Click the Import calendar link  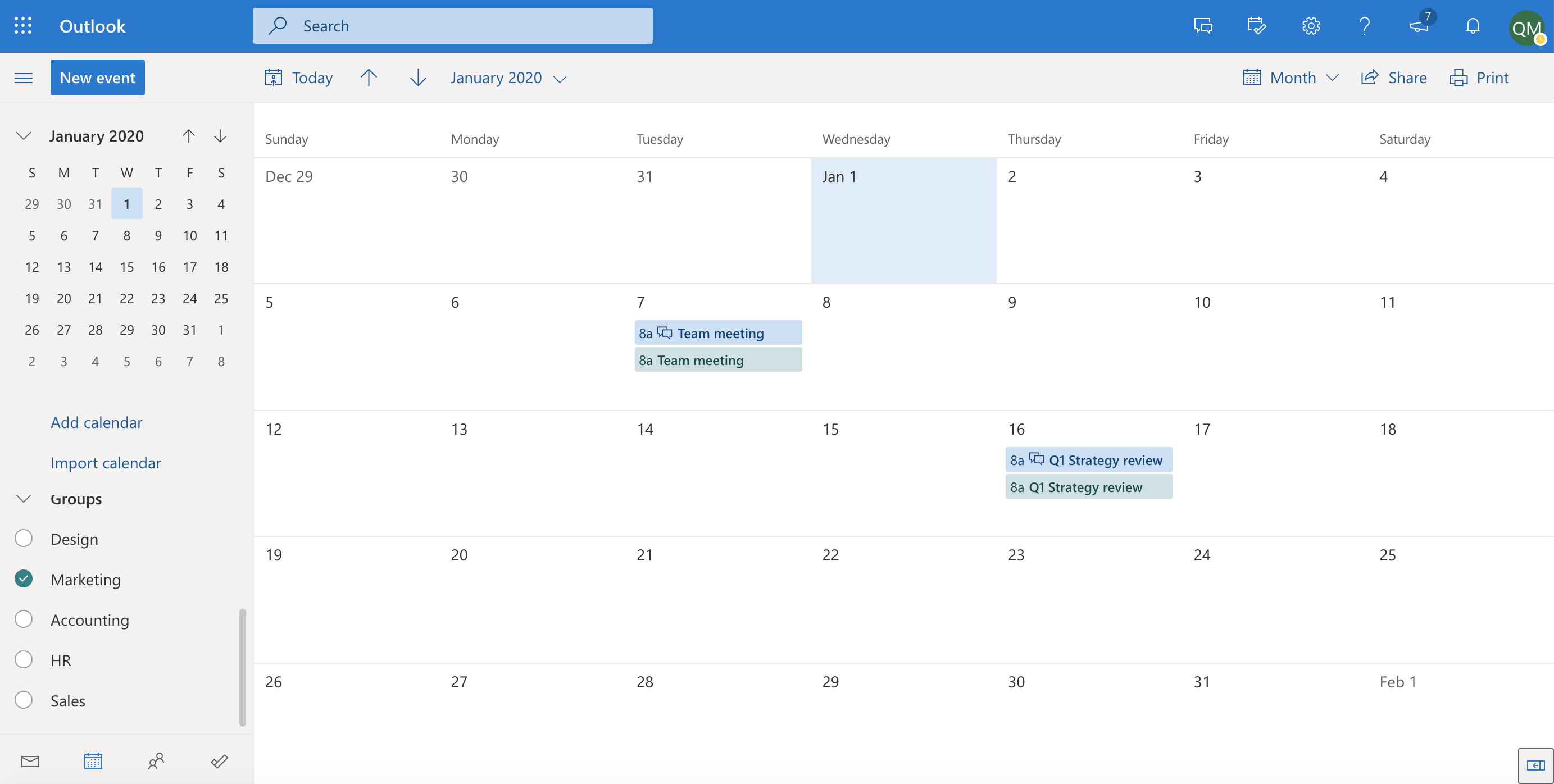point(106,462)
